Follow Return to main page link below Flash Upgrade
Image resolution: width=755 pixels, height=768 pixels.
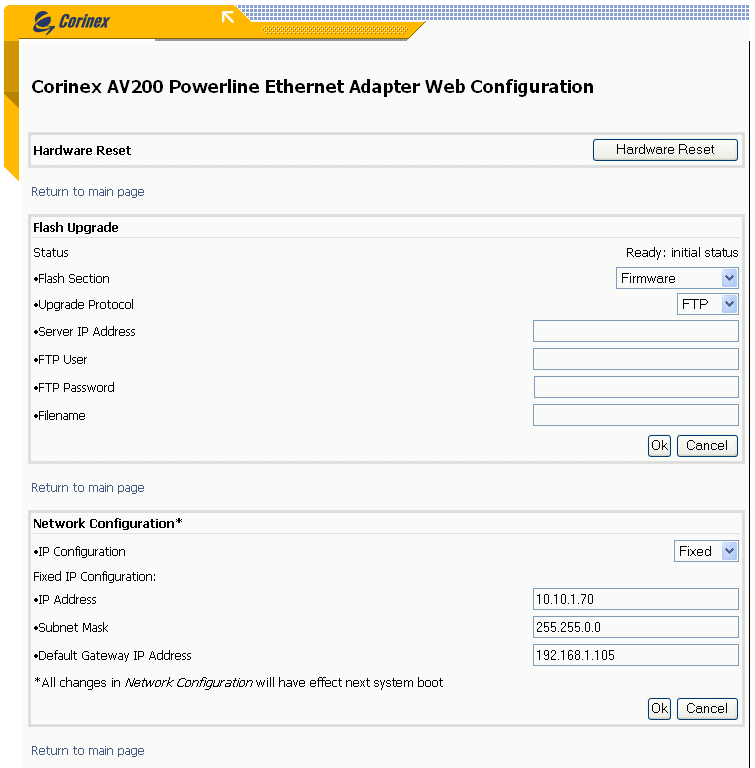(x=88, y=488)
